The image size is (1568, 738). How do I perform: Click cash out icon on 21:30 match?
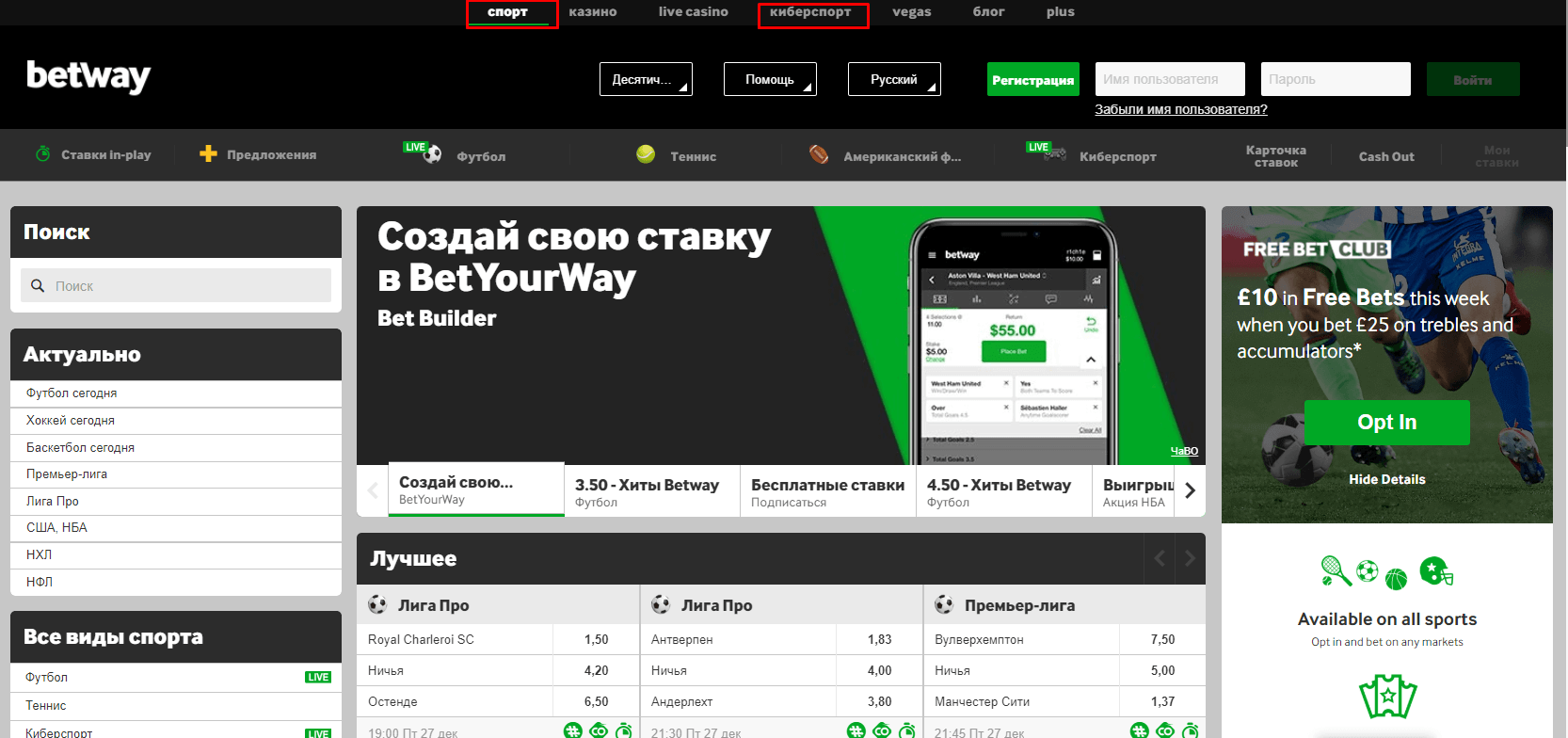882,730
